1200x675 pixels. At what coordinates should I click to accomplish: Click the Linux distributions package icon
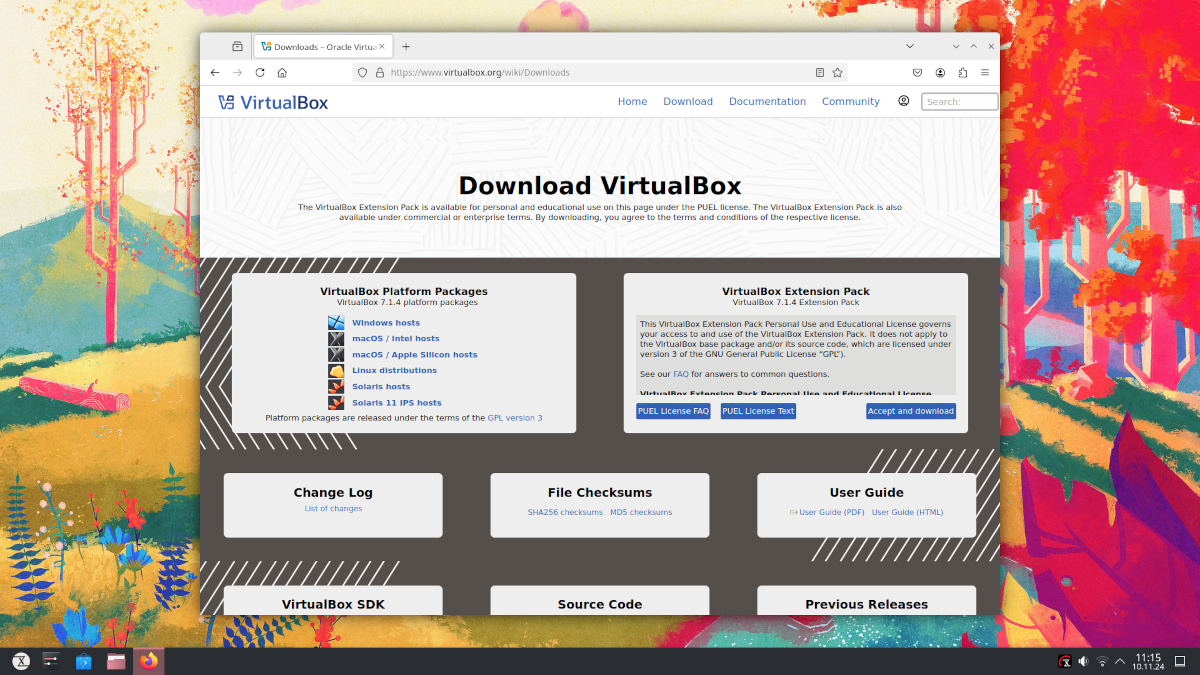pyautogui.click(x=336, y=371)
